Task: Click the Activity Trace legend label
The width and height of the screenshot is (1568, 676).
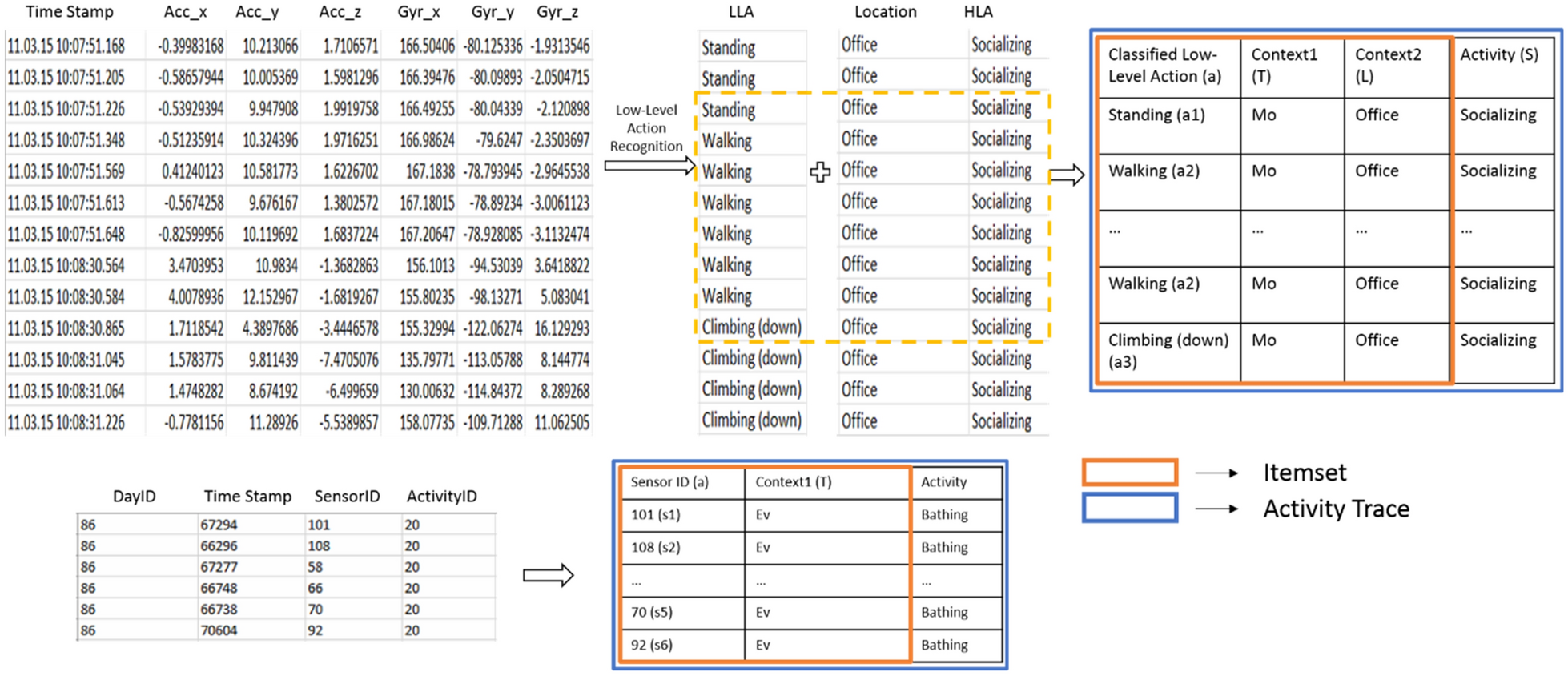Action: [x=1337, y=509]
